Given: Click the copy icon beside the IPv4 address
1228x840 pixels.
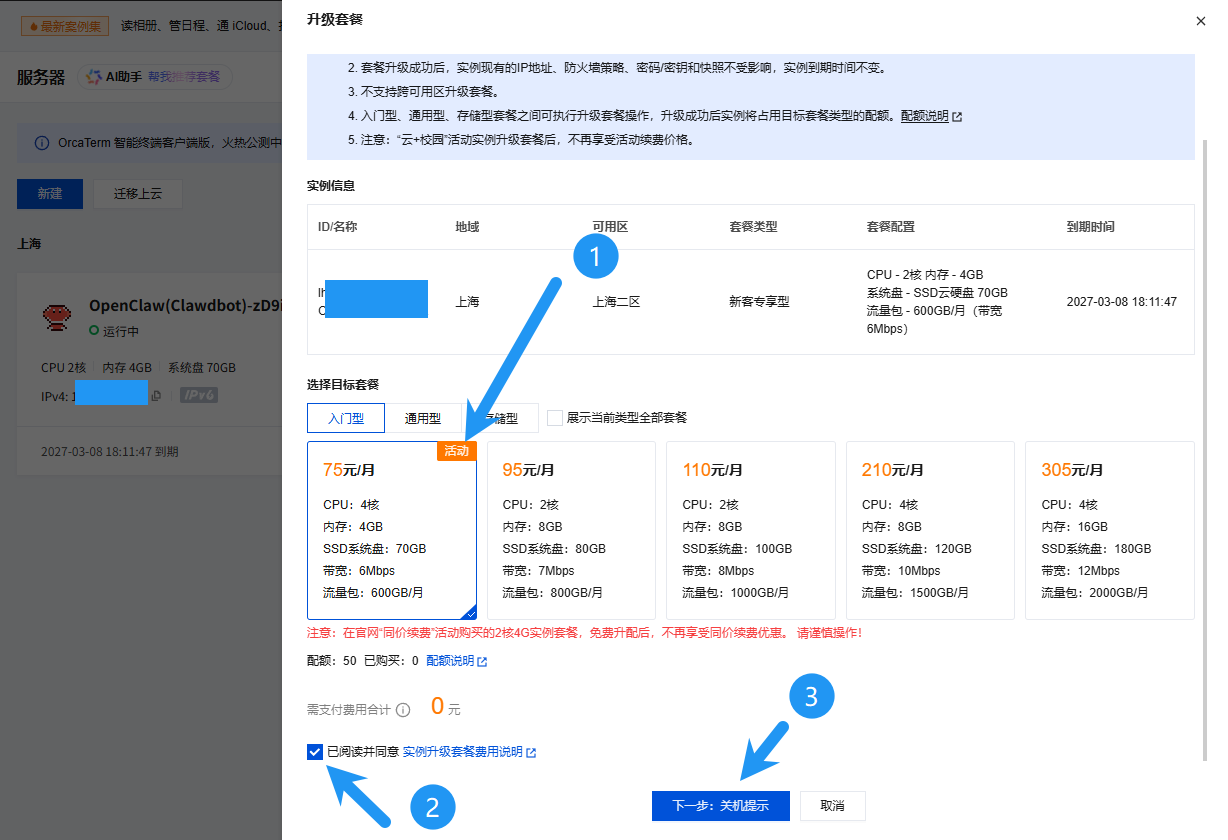Looking at the screenshot, I should click(156, 396).
